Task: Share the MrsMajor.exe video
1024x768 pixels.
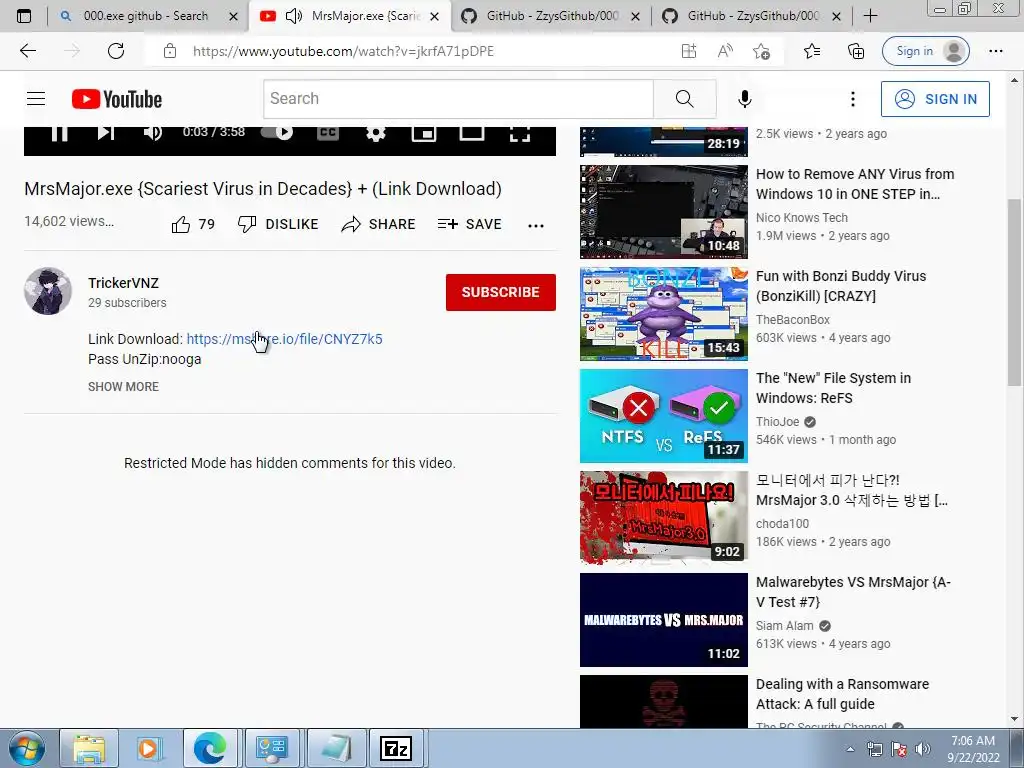Action: tap(378, 224)
